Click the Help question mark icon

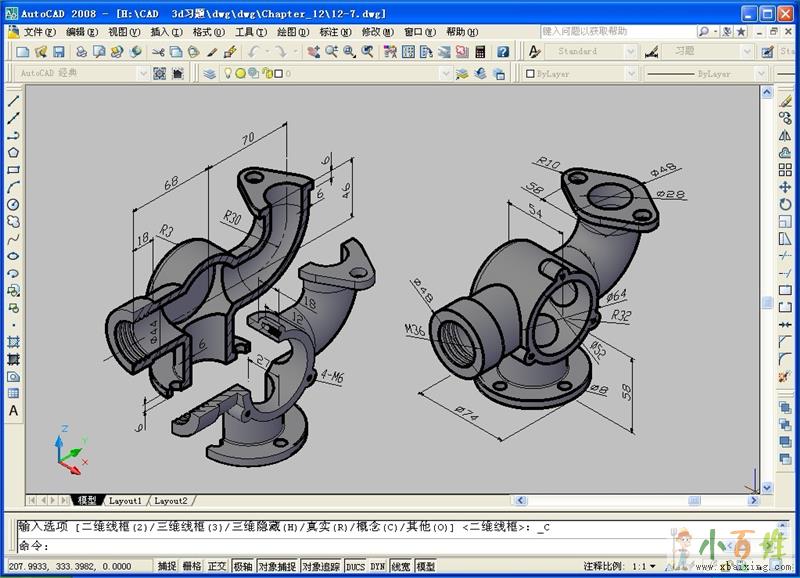503,52
